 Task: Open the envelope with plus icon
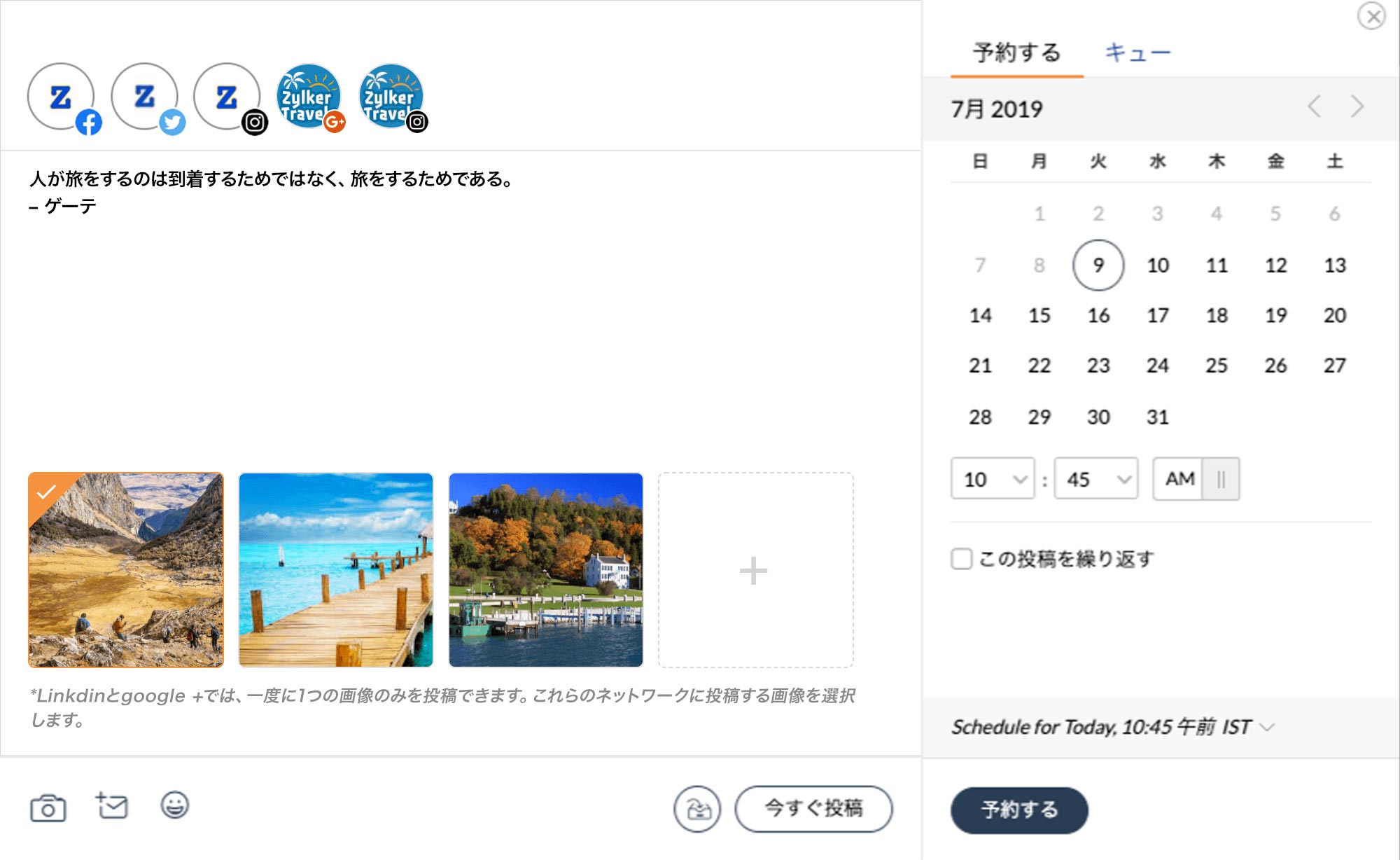[x=112, y=806]
